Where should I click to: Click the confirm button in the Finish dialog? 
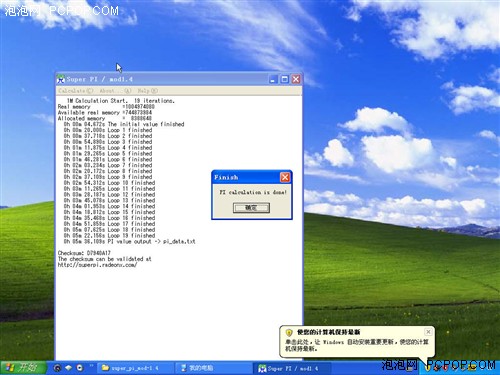tap(251, 208)
